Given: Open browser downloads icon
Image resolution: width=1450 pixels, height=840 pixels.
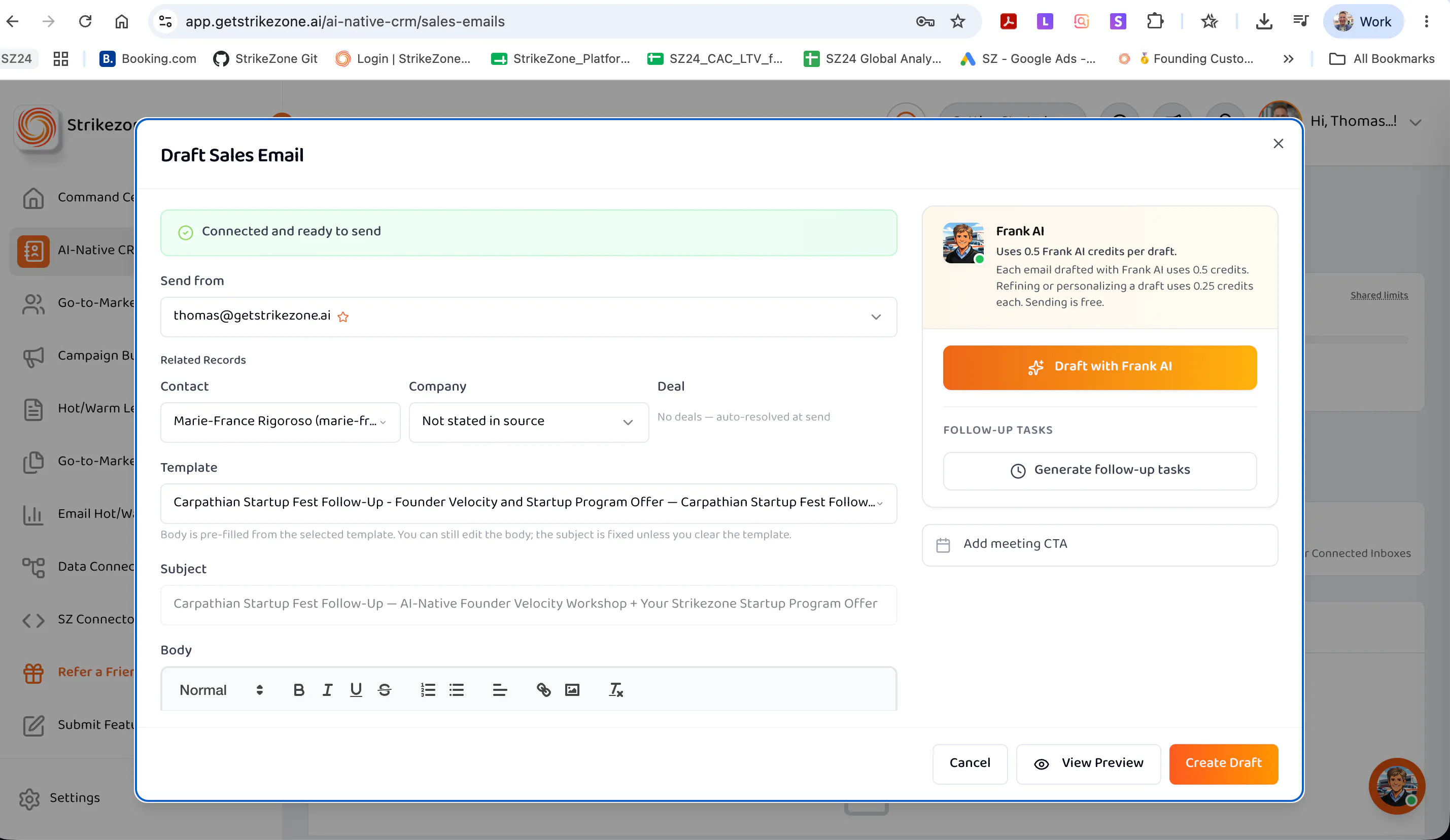Looking at the screenshot, I should [1264, 21].
